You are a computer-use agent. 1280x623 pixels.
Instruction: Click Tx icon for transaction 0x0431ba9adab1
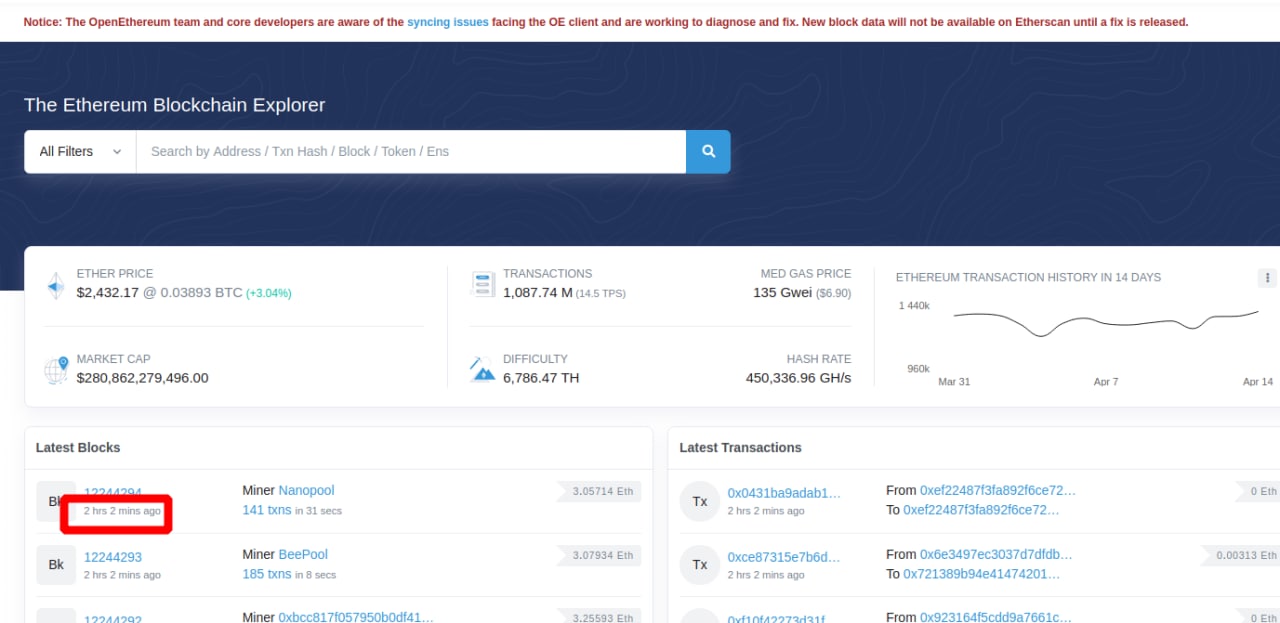point(700,501)
